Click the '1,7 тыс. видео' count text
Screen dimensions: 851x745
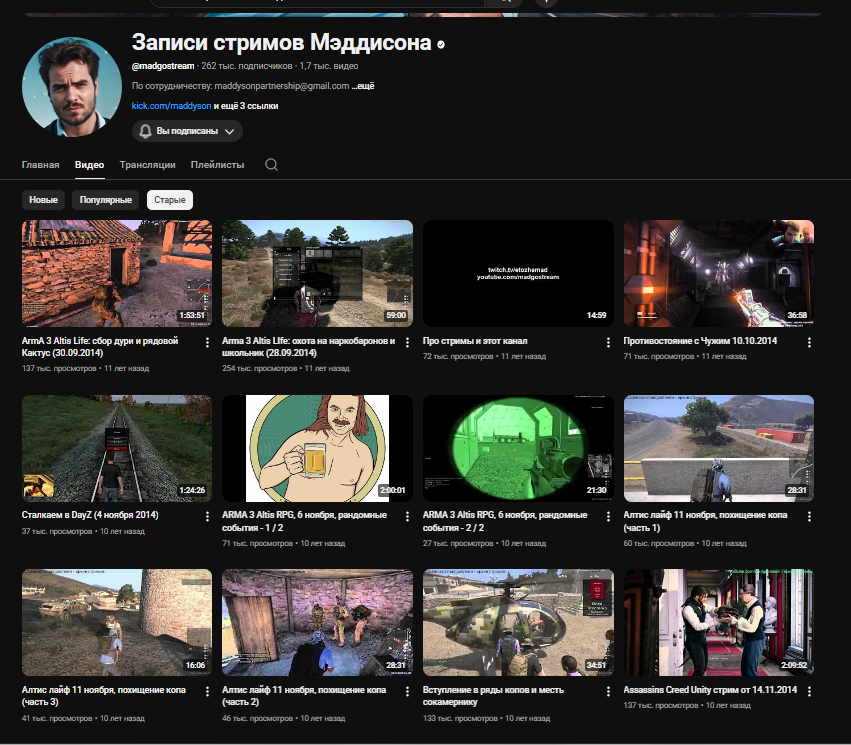(x=329, y=66)
